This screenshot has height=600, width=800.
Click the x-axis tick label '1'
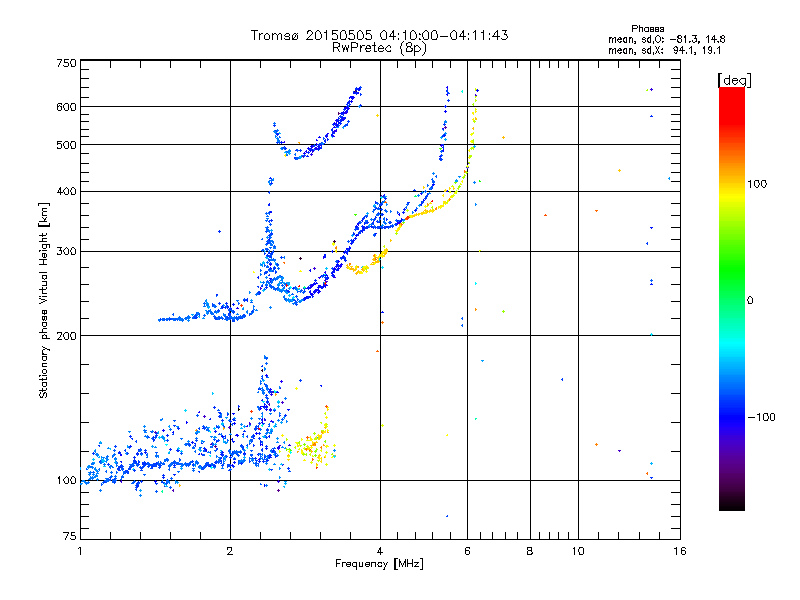click(x=80, y=551)
